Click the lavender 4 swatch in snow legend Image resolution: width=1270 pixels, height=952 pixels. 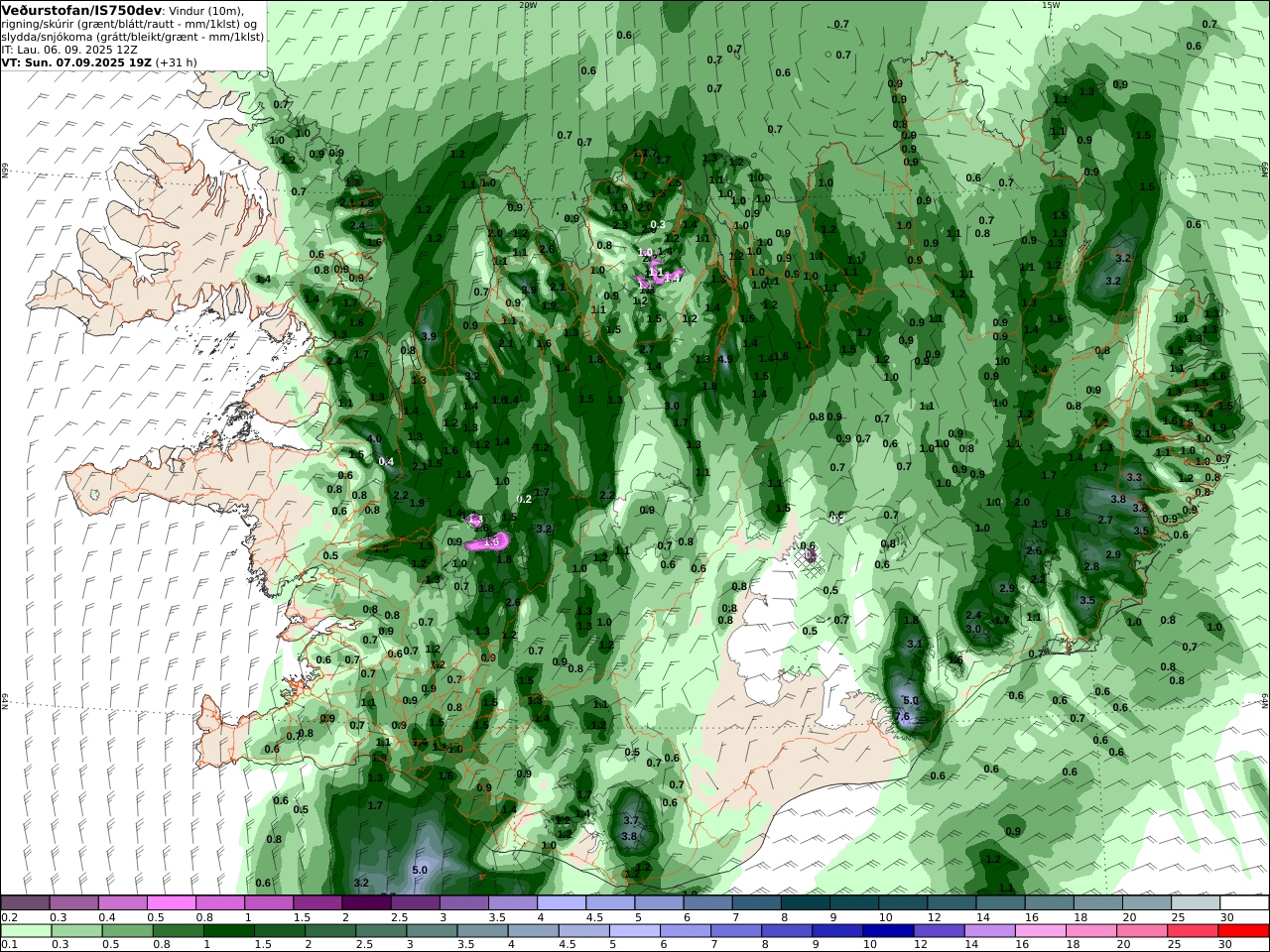point(561,903)
